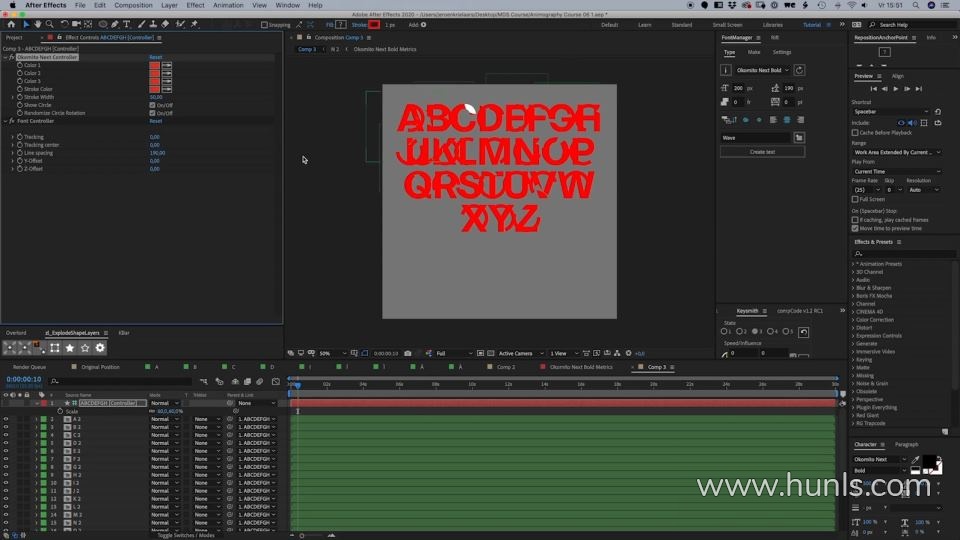Switch to the Render Queue tab
960x540 pixels.
29,367
